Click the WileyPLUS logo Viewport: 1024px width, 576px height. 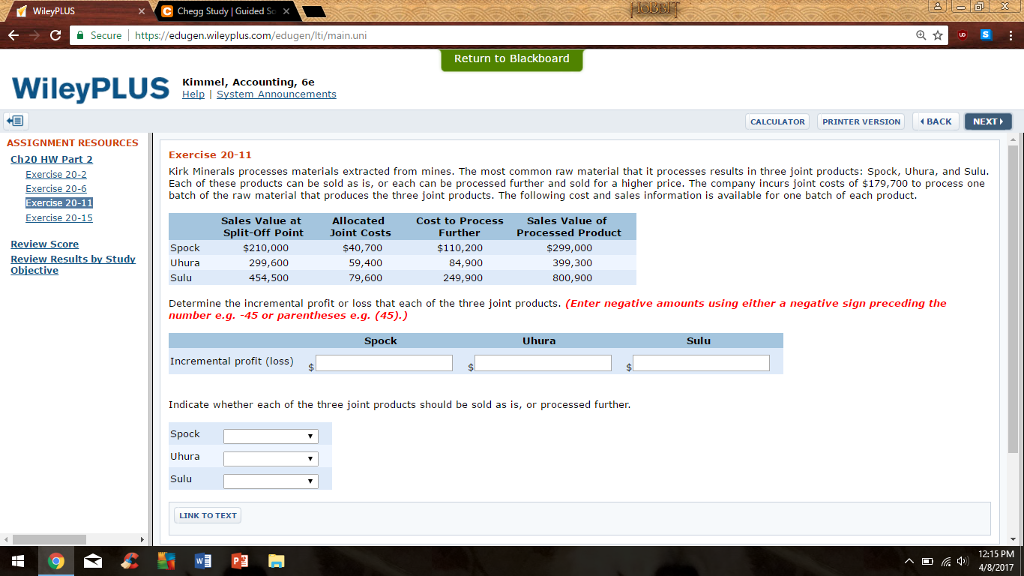pyautogui.click(x=90, y=89)
